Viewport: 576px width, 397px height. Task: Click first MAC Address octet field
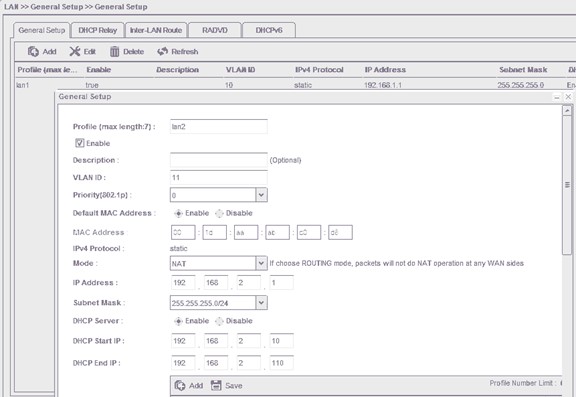(183, 232)
